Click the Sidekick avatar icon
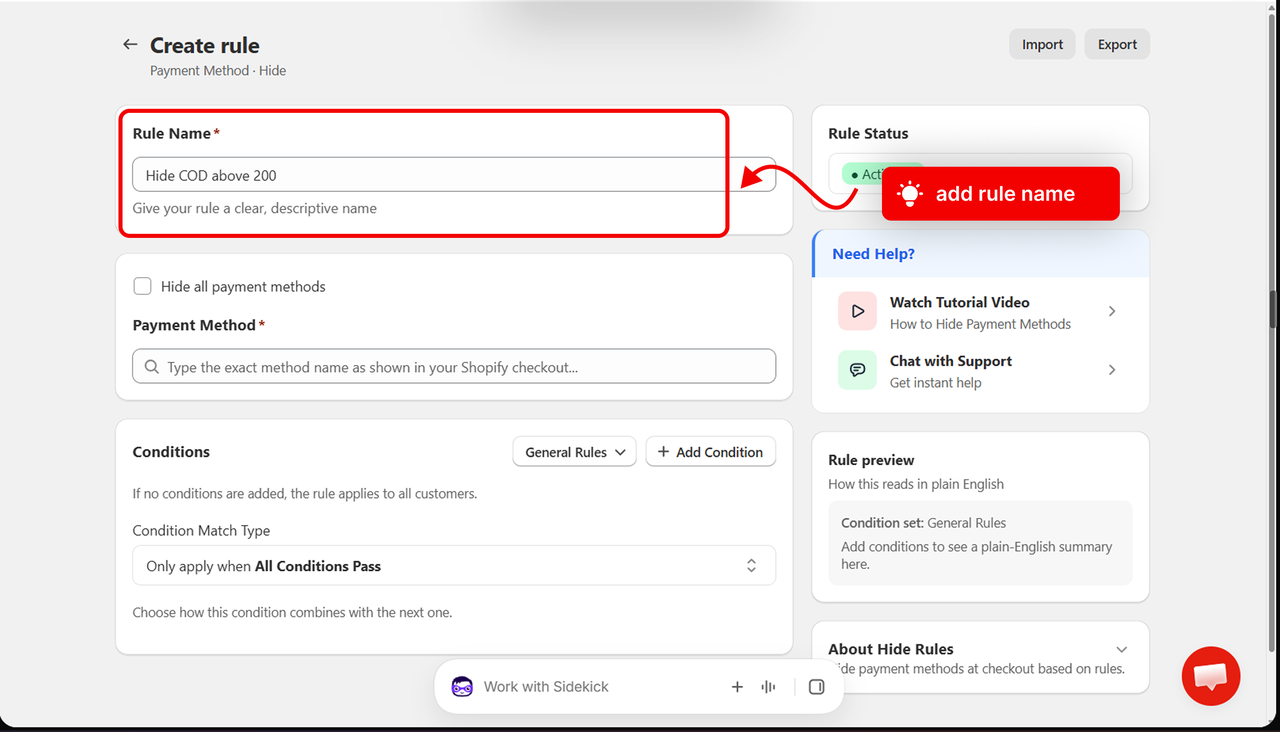1280x732 pixels. point(462,687)
